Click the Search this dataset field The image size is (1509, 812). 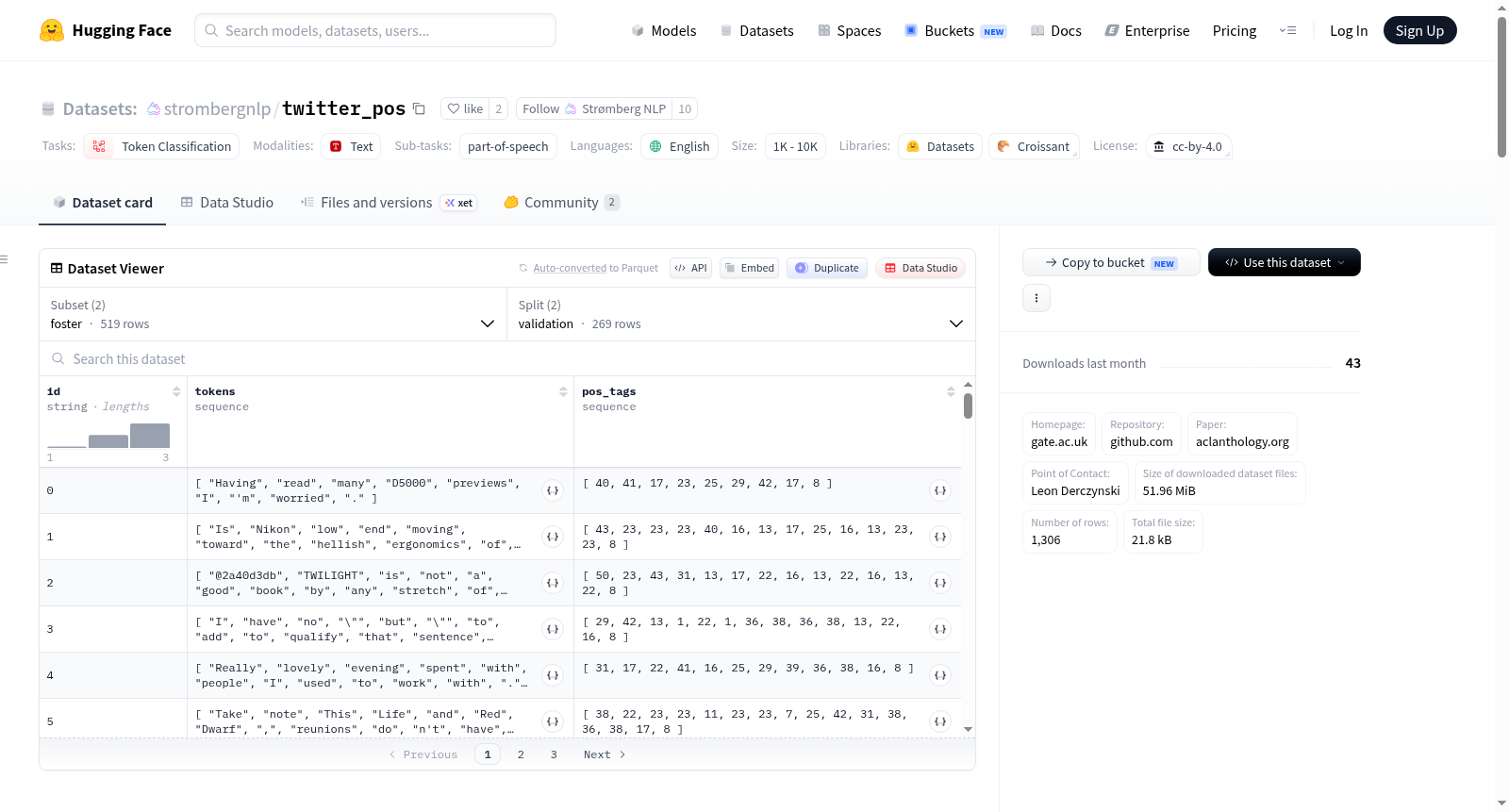(x=507, y=358)
